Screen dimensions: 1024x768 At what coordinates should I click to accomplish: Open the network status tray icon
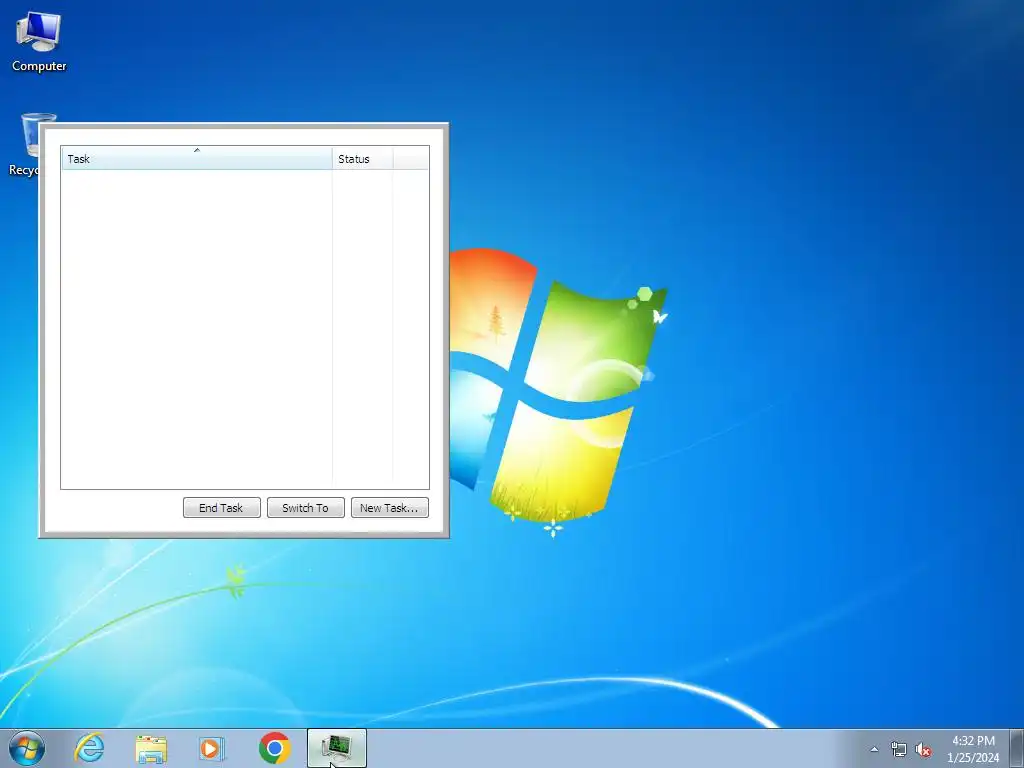[x=899, y=750]
